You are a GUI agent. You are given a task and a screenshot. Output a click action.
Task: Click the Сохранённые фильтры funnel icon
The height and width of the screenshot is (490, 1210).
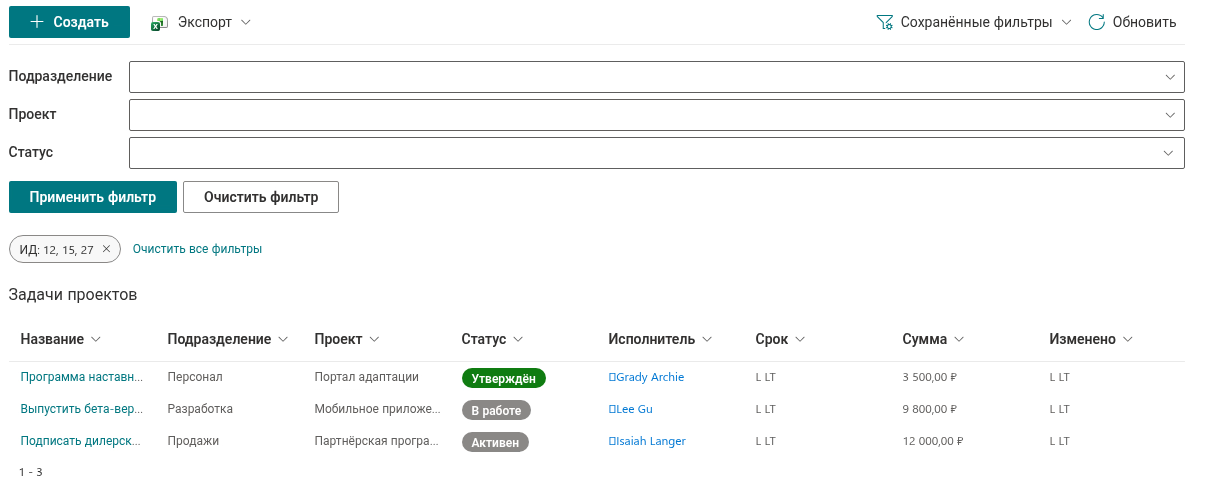pos(884,22)
